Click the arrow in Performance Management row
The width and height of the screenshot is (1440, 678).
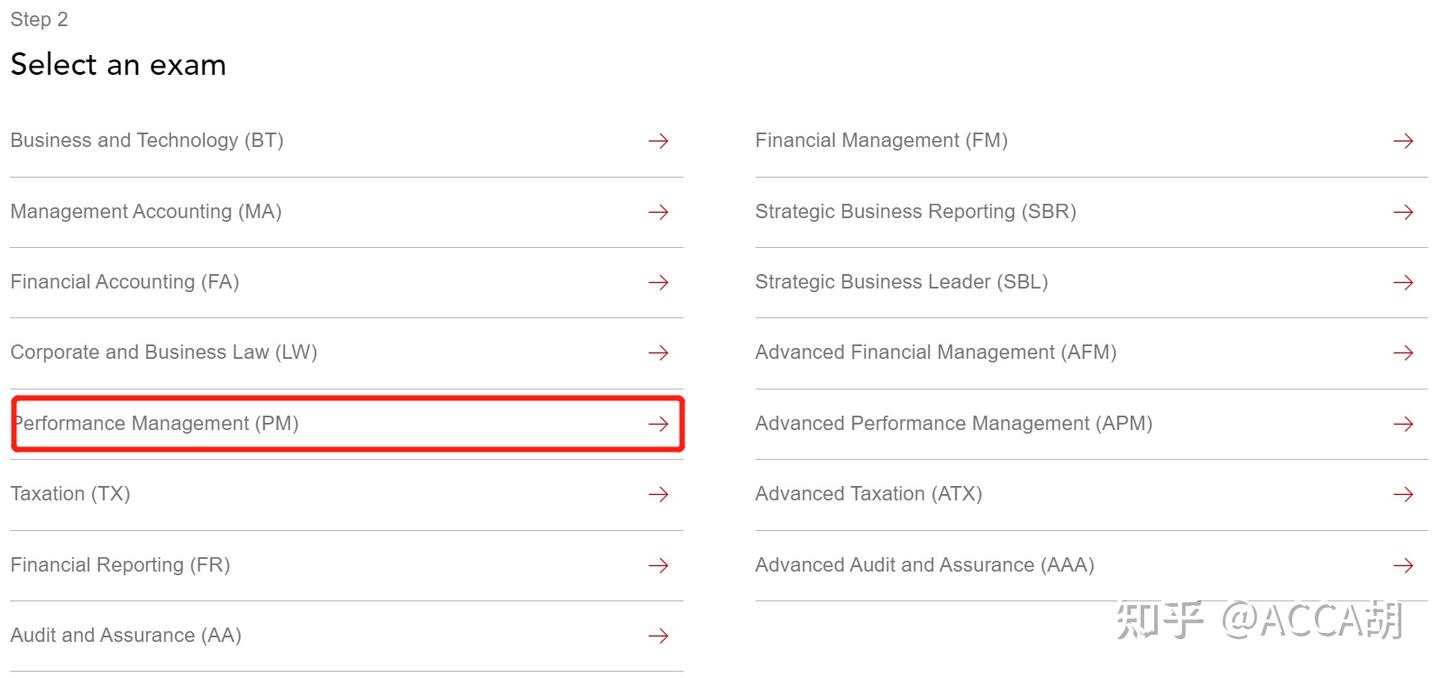(x=658, y=424)
